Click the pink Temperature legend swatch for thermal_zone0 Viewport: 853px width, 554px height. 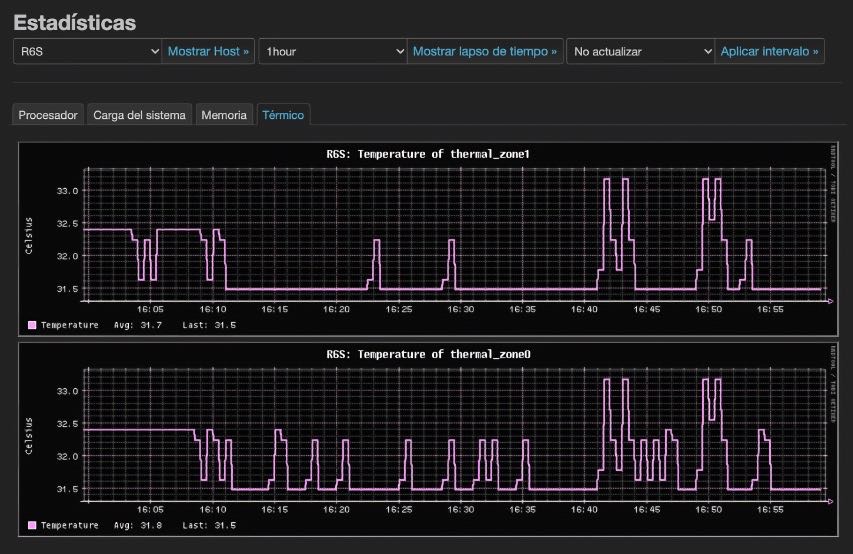tap(32, 525)
